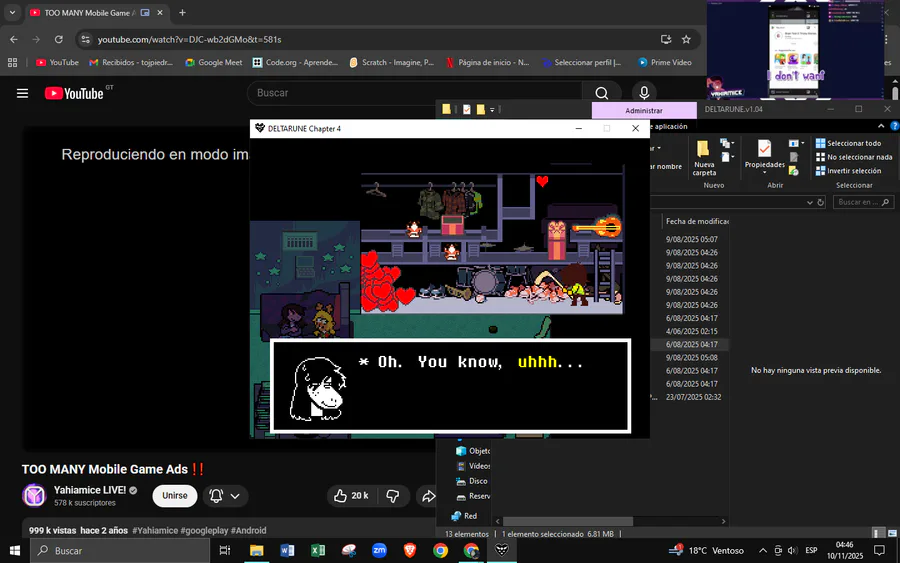Open the Prime Video bookmark
Screen dimensions: 900x563
665,63
